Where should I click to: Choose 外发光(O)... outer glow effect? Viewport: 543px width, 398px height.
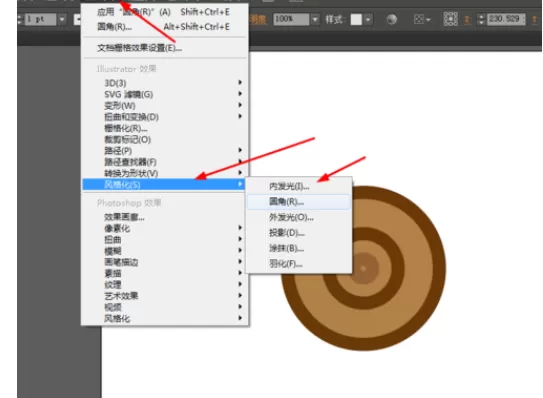[299, 217]
